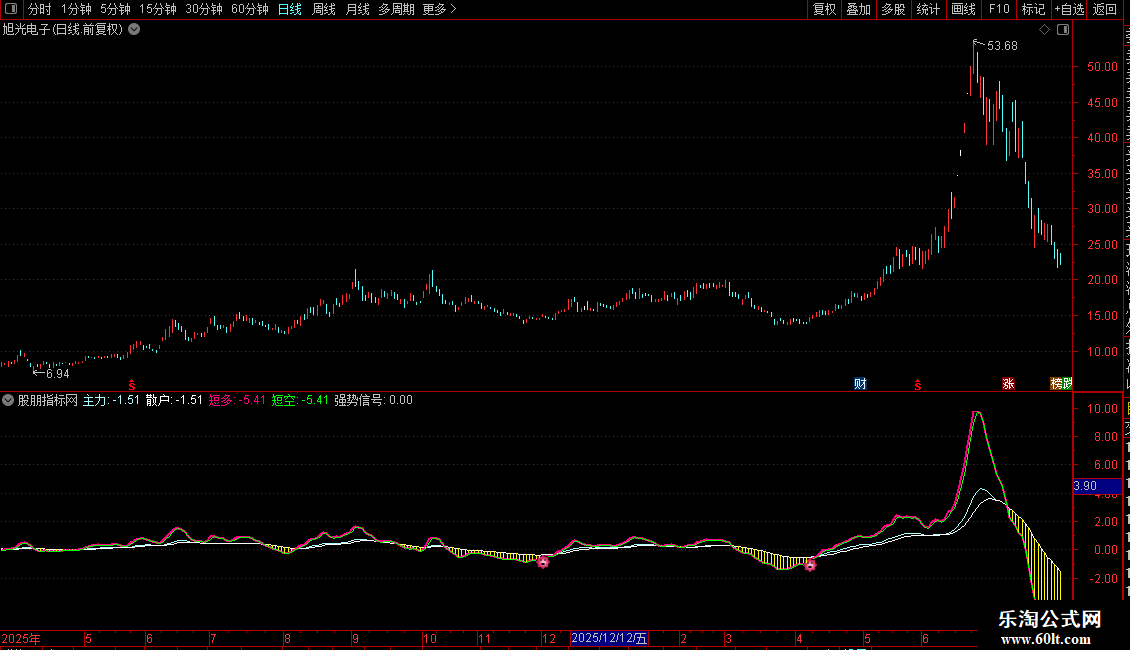Add stock with +自选 button
This screenshot has height=650, width=1130.
[1069, 9]
